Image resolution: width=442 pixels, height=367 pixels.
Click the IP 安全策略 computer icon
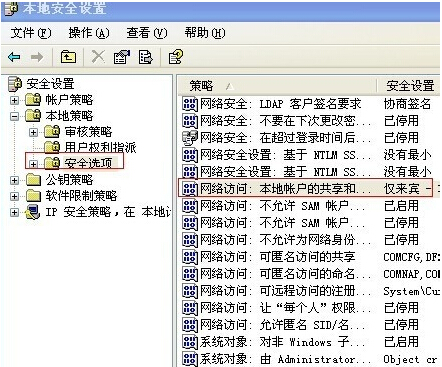pyautogui.click(x=33, y=212)
